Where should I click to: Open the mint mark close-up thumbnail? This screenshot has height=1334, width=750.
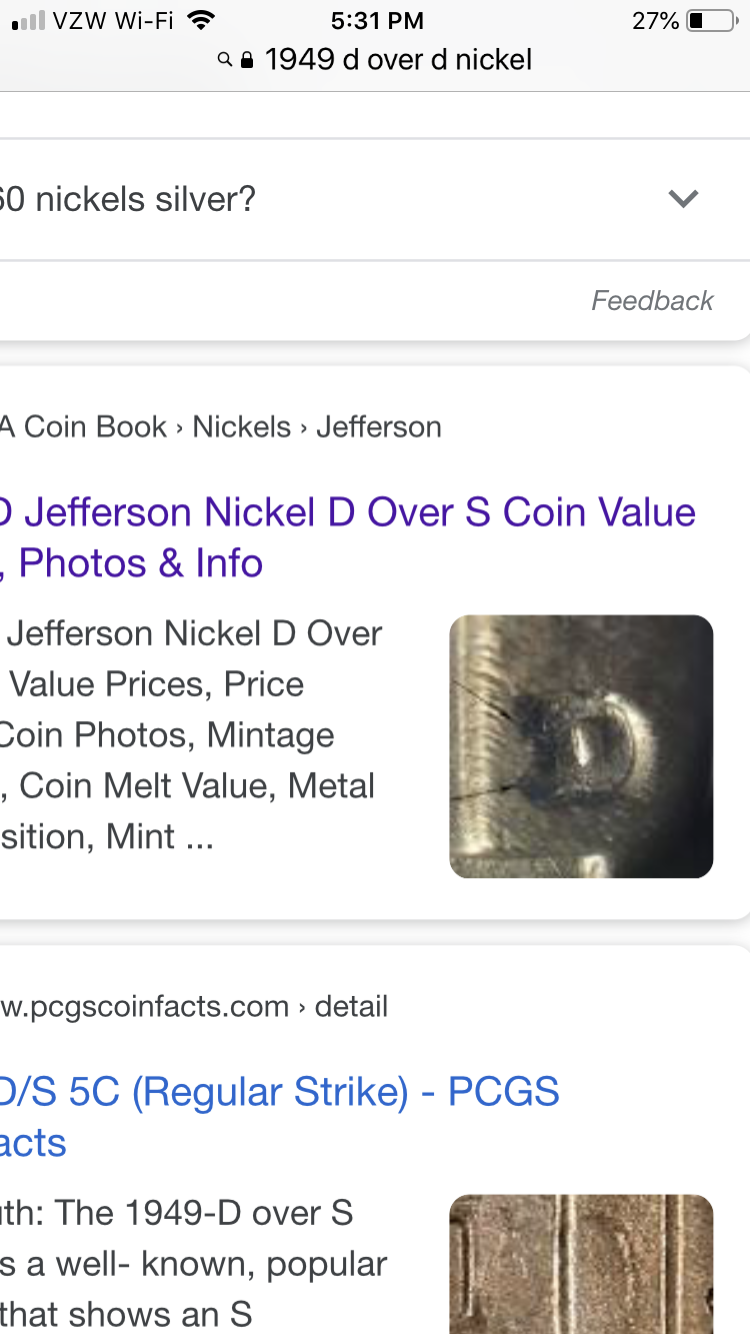click(581, 746)
